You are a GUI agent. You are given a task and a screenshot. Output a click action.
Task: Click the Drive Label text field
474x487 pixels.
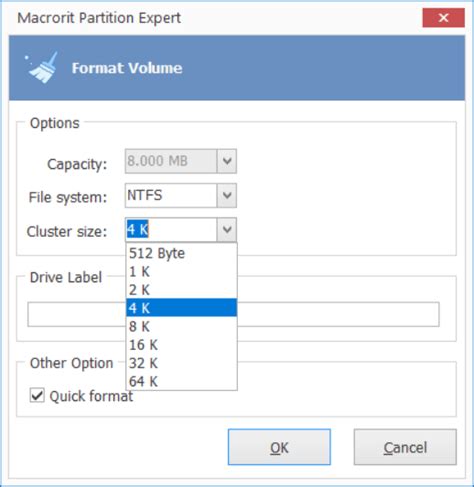point(233,314)
